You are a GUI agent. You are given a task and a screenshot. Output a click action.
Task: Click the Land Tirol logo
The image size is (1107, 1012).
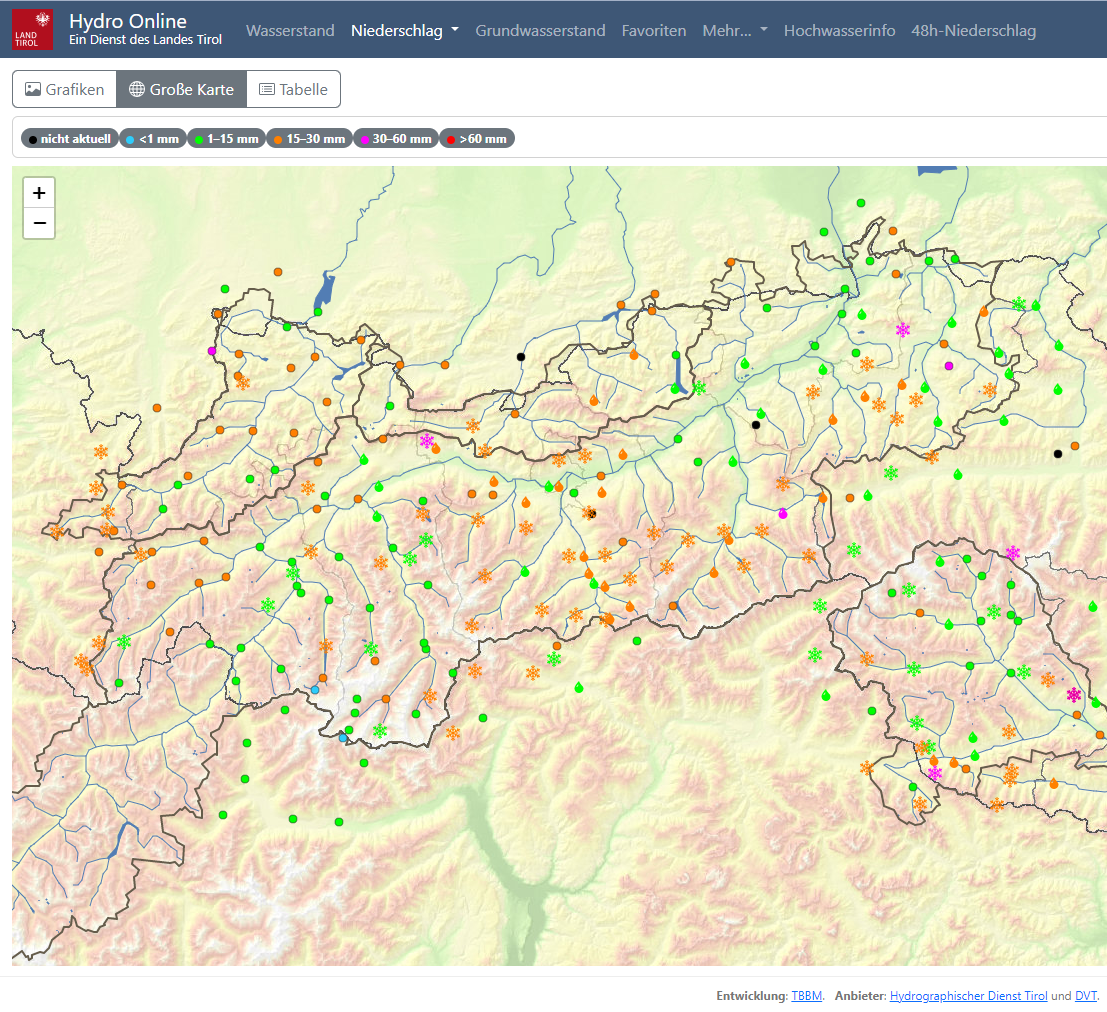point(32,30)
